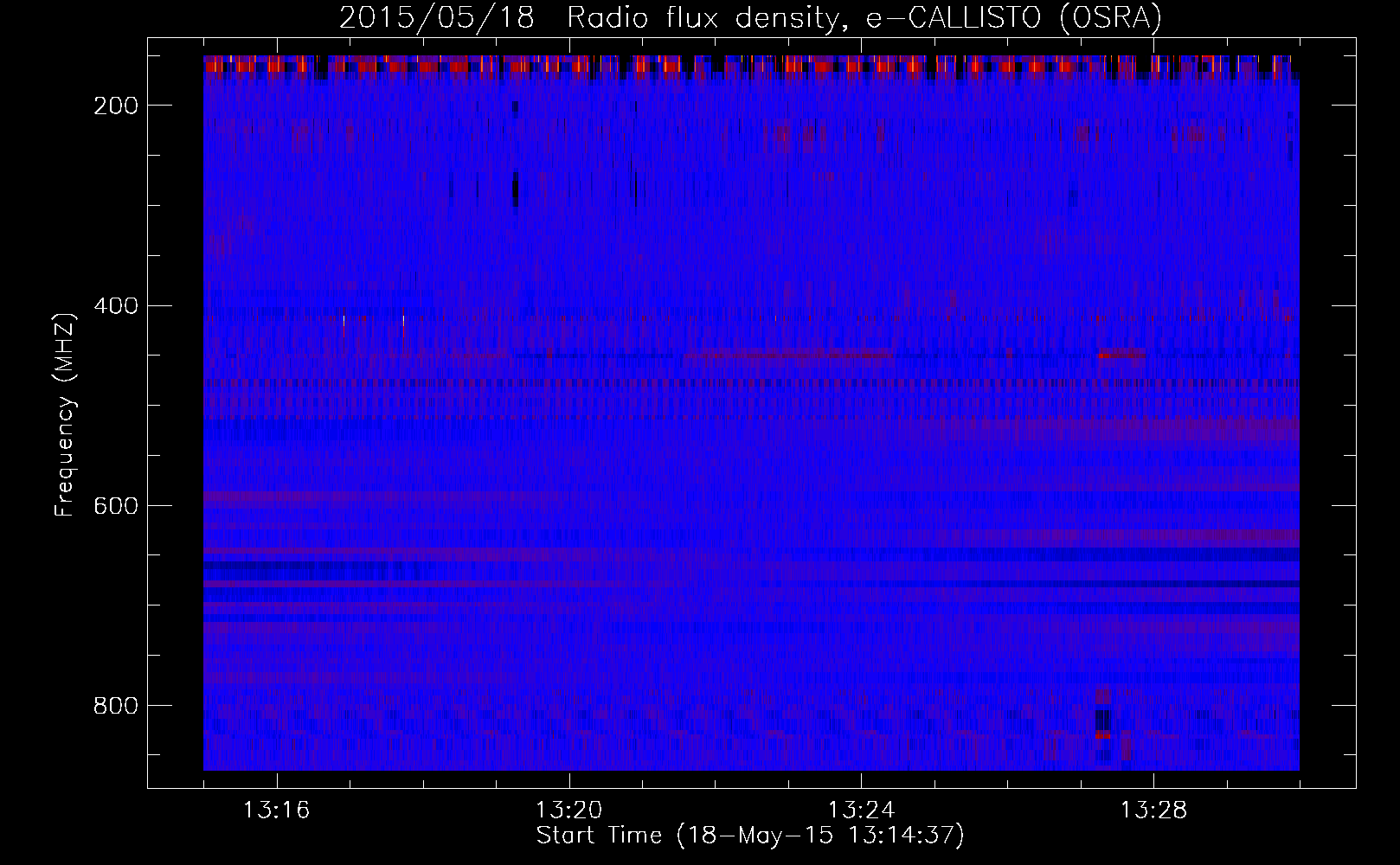Screen dimensions: 1400x865
Task: Click the 13:16 time tick label
Action: pyautogui.click(x=277, y=811)
